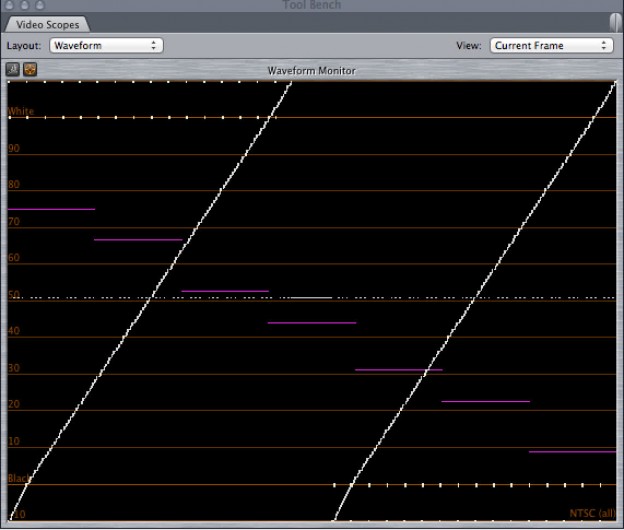Open the View dropdown showing Current Frame
The width and height of the screenshot is (624, 530).
point(550,46)
